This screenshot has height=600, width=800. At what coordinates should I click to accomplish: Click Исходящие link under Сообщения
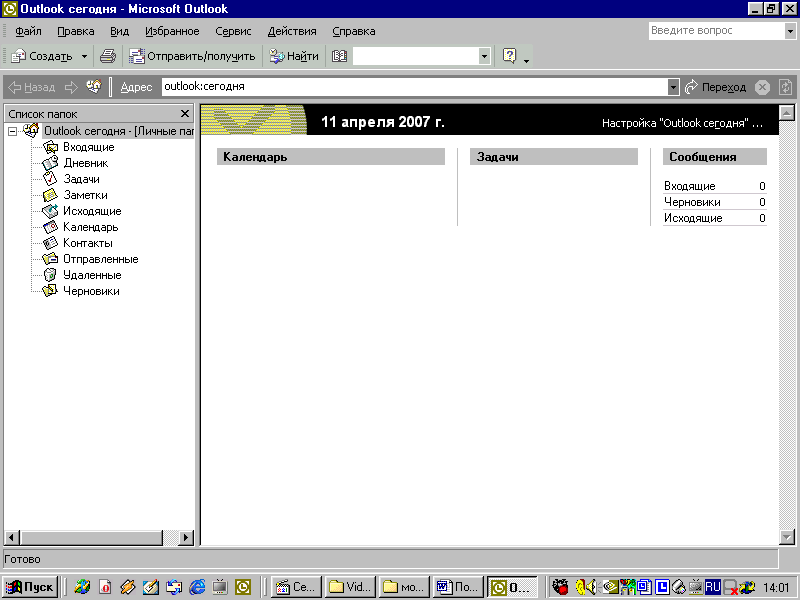coord(693,218)
